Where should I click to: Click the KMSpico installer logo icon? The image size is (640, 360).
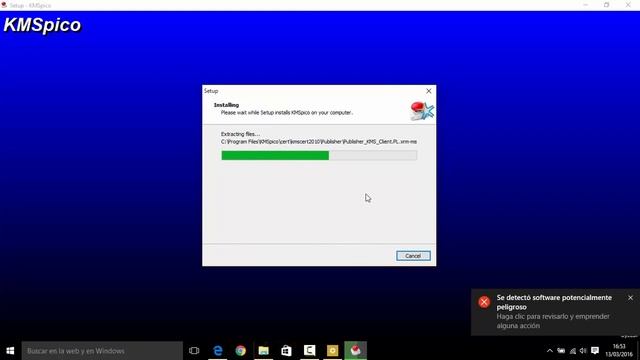422,111
